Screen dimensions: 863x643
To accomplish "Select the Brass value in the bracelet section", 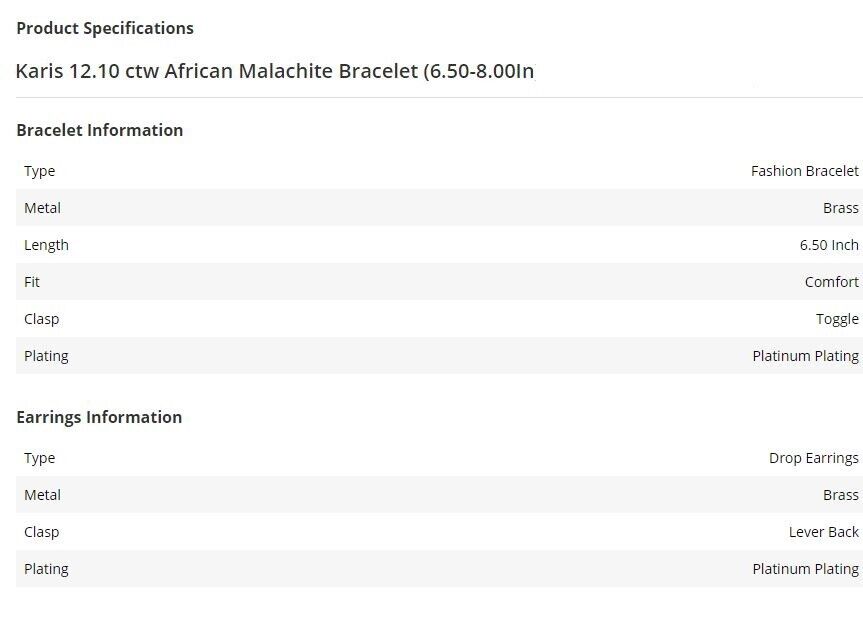I will click(840, 208).
